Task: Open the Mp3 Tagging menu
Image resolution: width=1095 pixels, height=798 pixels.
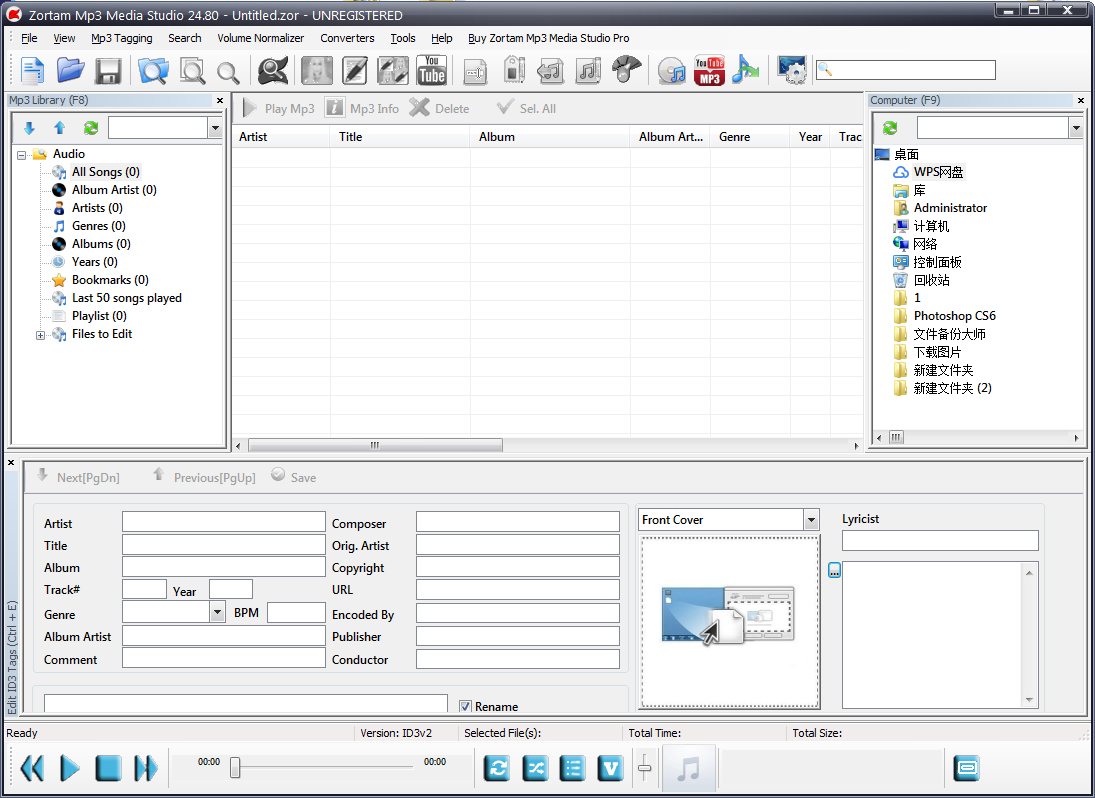Action: (122, 38)
